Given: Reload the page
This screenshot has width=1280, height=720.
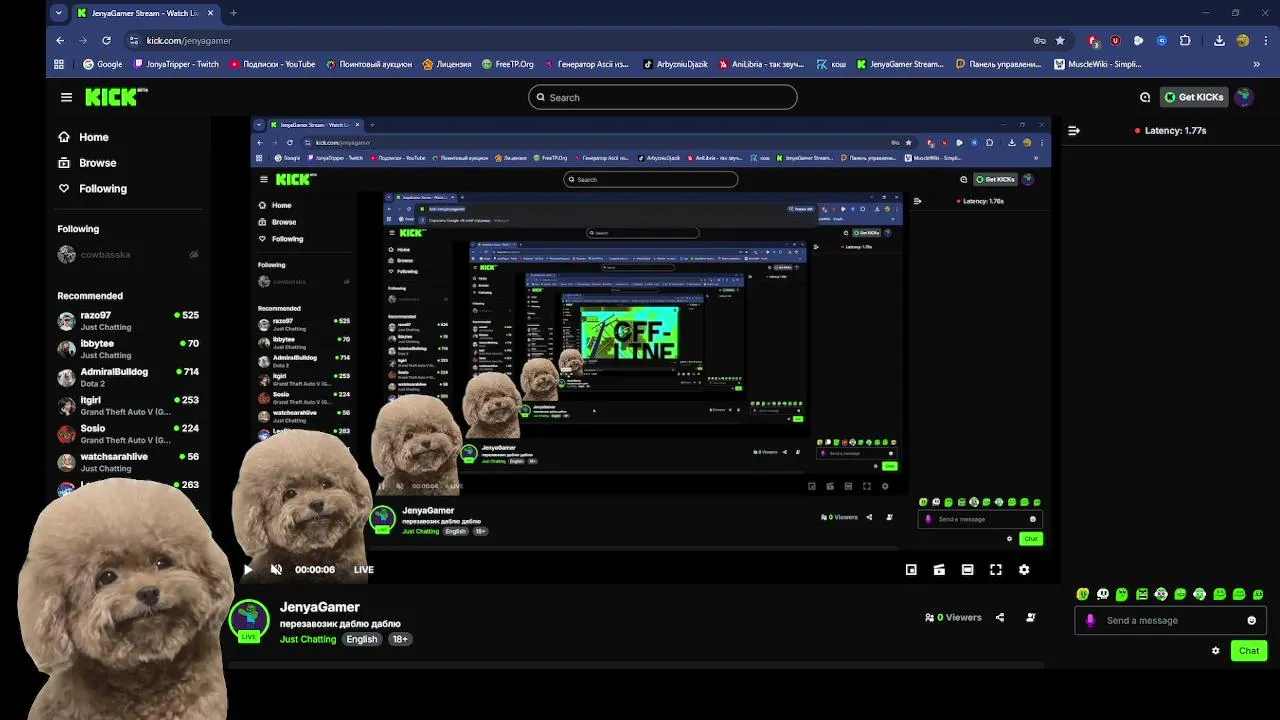Looking at the screenshot, I should [x=106, y=40].
